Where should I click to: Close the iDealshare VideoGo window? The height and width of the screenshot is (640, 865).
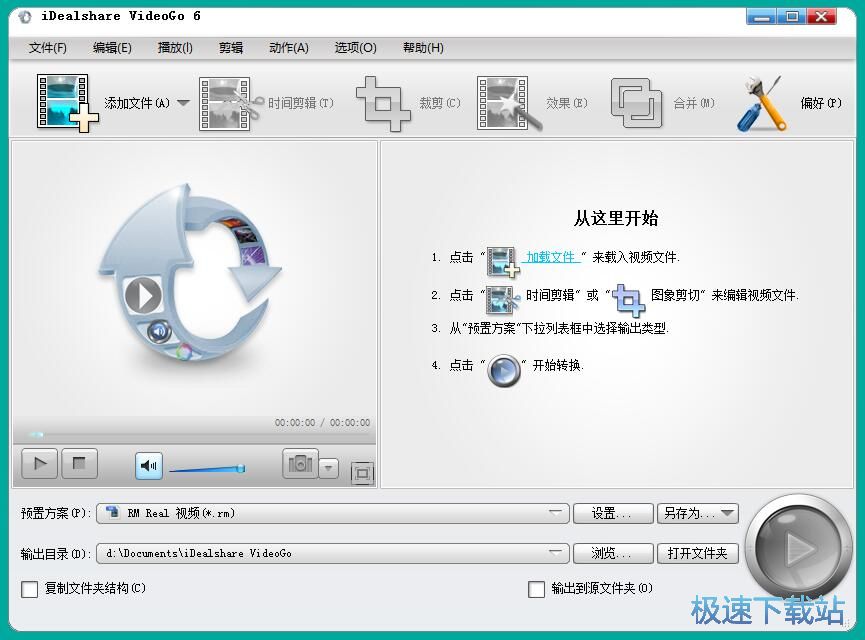pyautogui.click(x=821, y=17)
